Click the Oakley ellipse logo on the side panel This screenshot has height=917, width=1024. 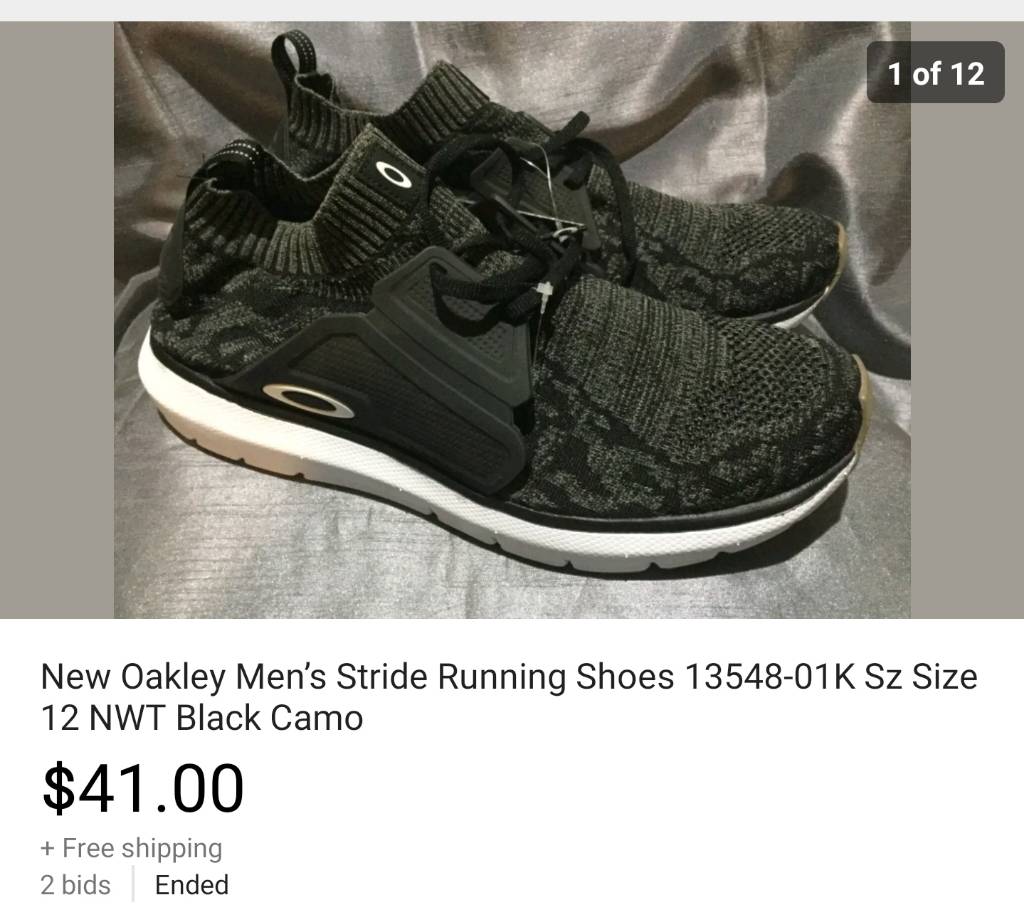pyautogui.click(x=309, y=400)
